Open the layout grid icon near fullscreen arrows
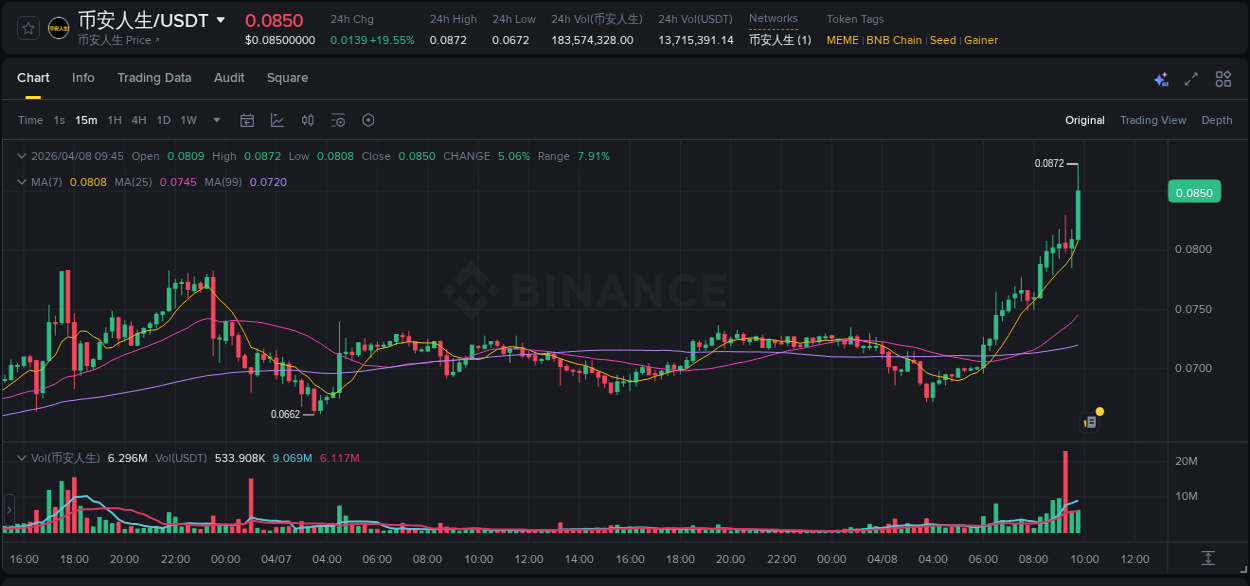Screen dimensions: 1250x586 1223,78
